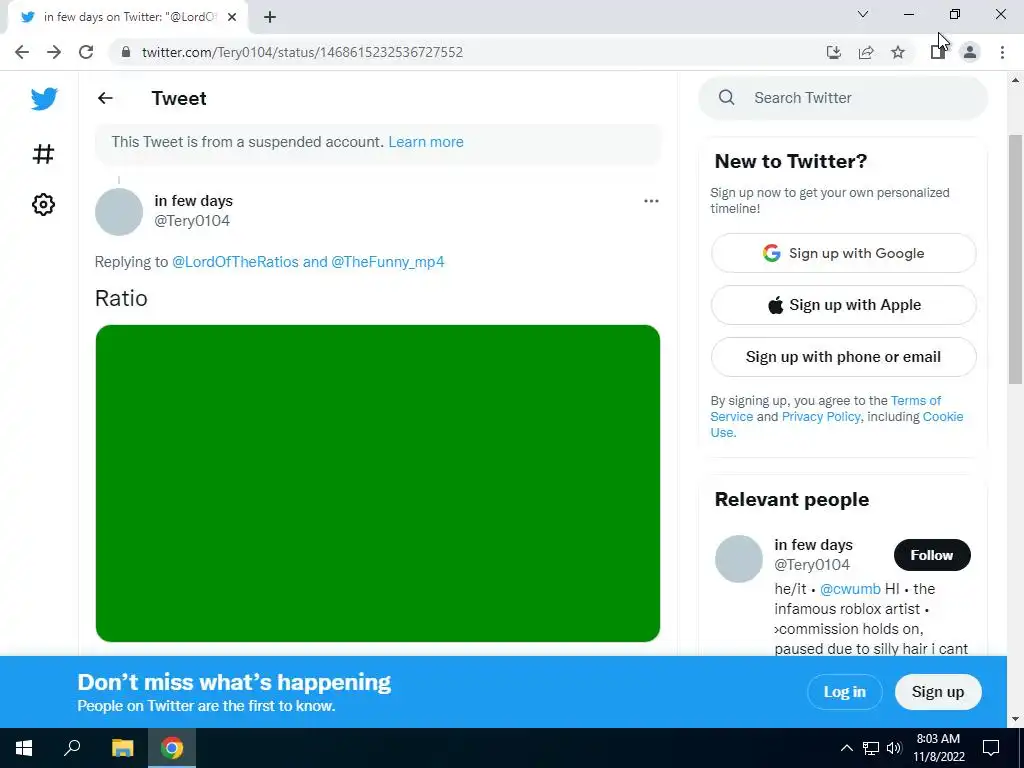Viewport: 1024px width, 768px height.
Task: Focus the Search Twitter field
Action: (x=843, y=97)
